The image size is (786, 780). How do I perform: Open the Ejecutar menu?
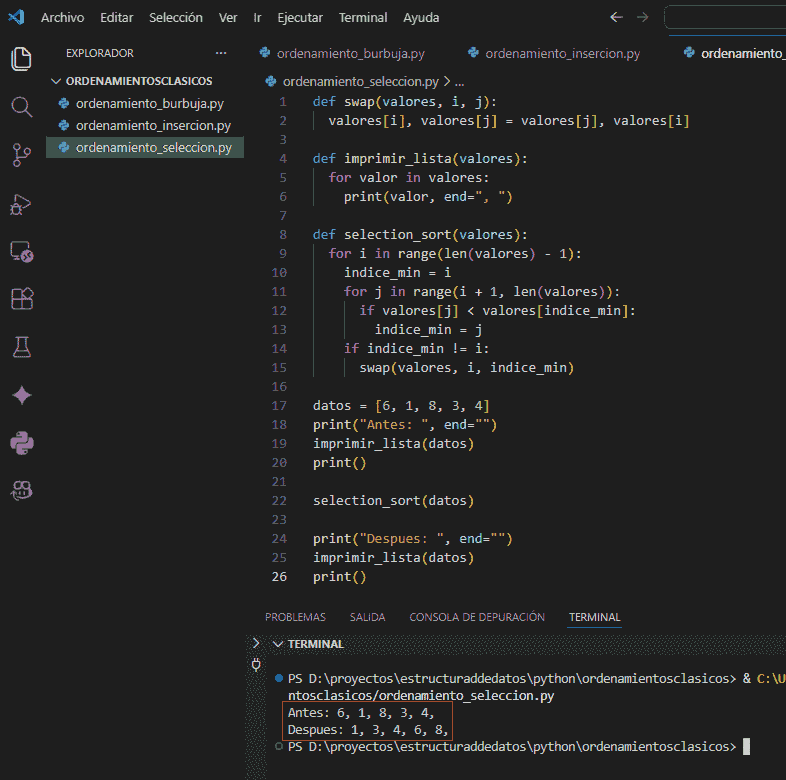(x=300, y=18)
